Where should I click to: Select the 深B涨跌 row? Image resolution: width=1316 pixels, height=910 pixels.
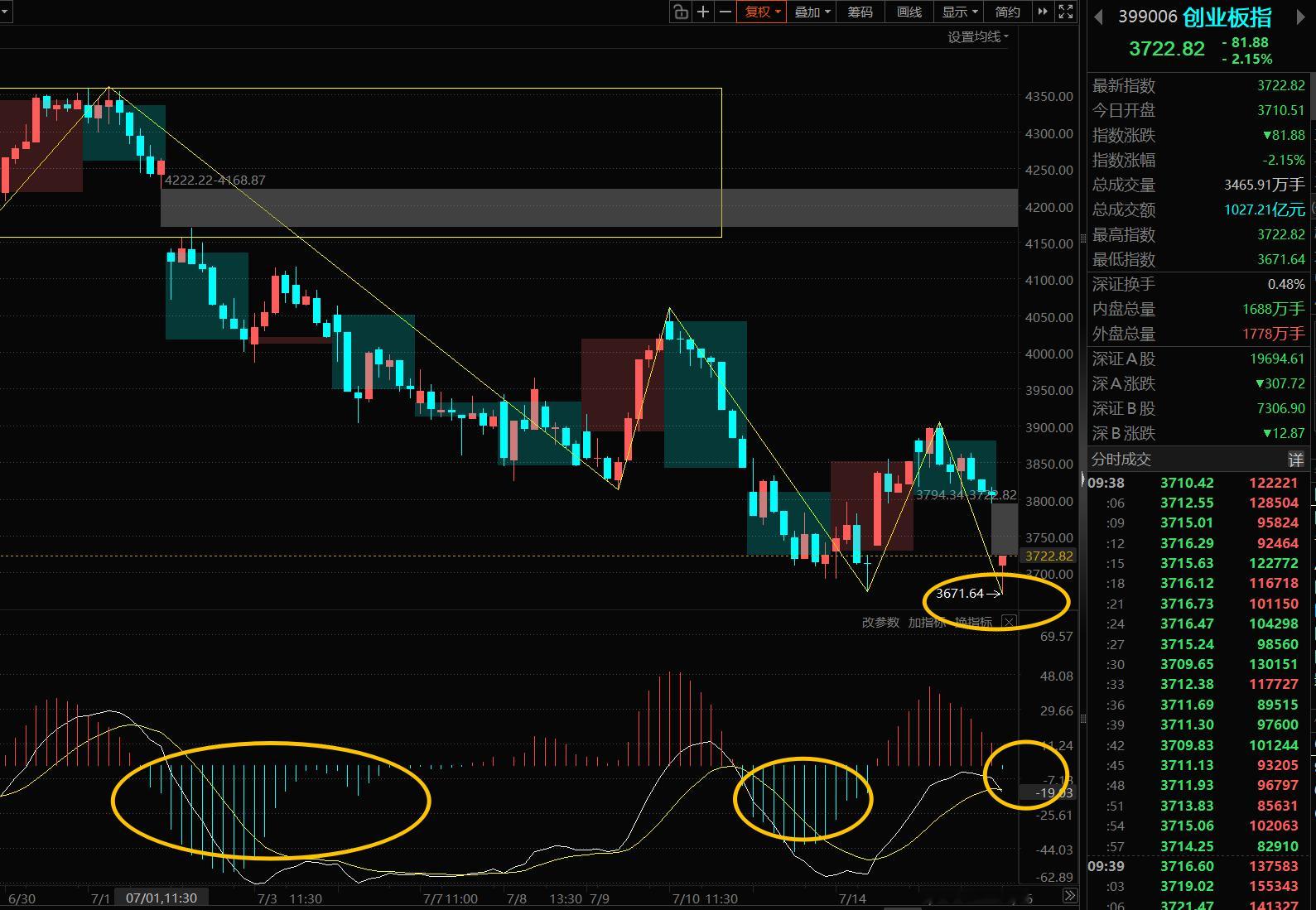[x=1198, y=433]
